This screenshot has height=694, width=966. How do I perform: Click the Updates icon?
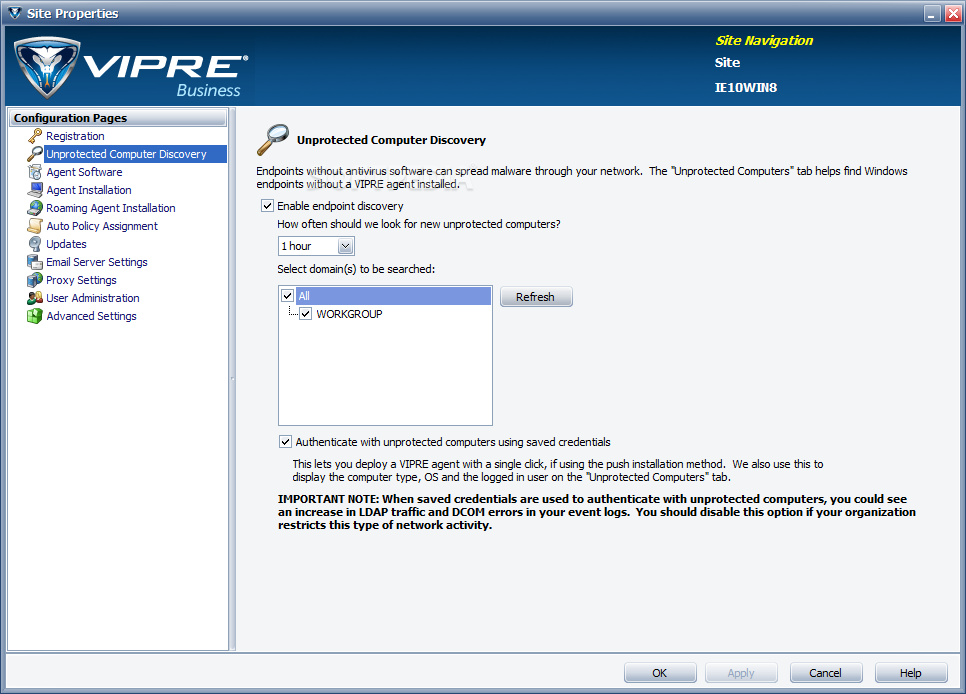pyautogui.click(x=35, y=244)
